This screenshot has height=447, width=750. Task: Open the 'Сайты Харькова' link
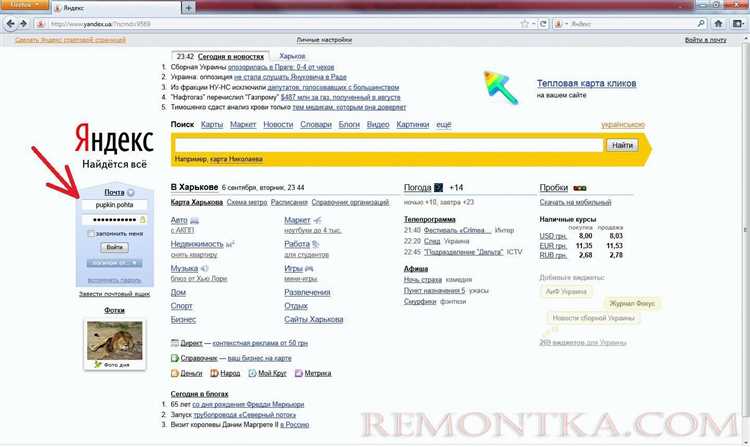313,319
